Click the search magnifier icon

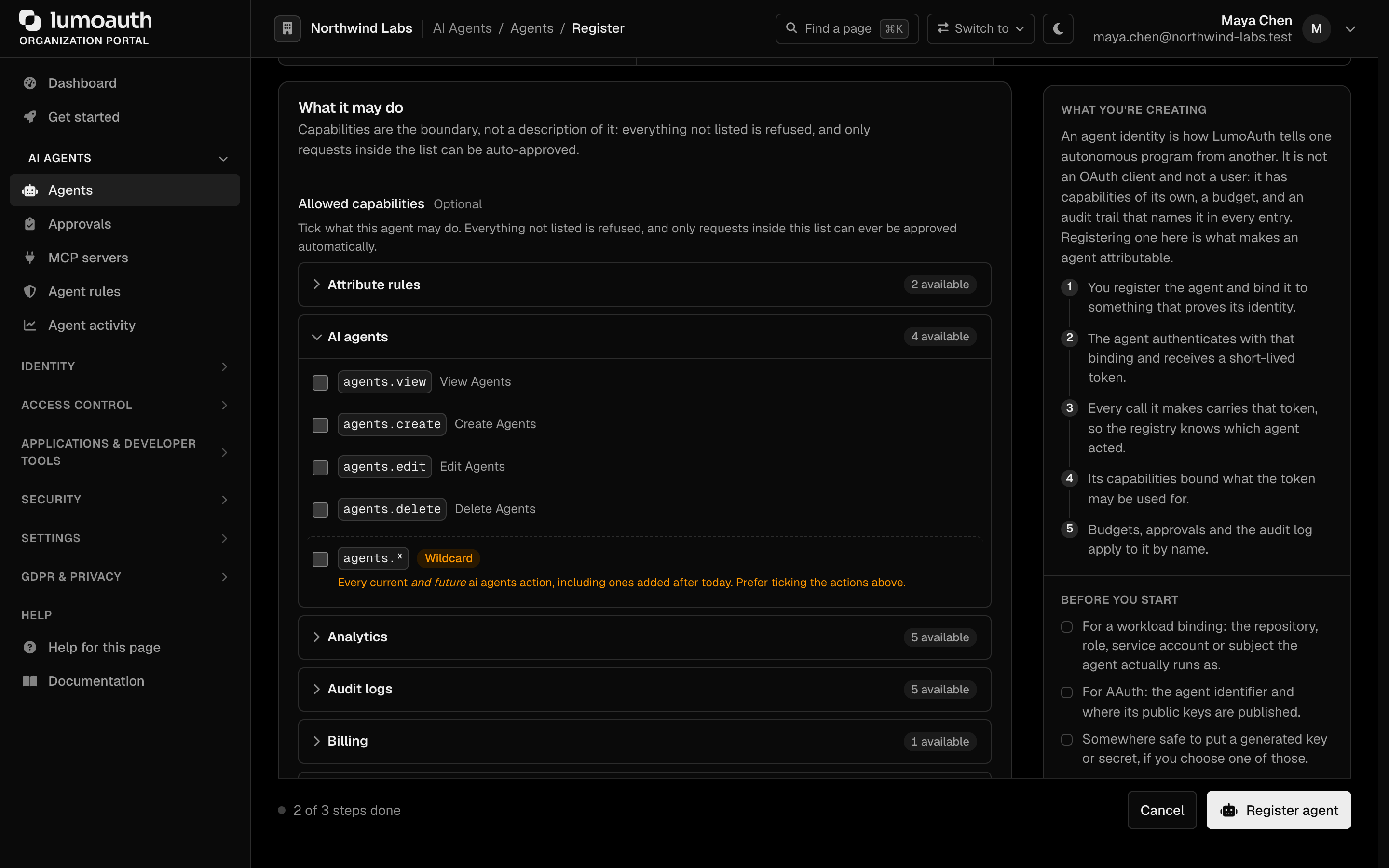coord(791,28)
